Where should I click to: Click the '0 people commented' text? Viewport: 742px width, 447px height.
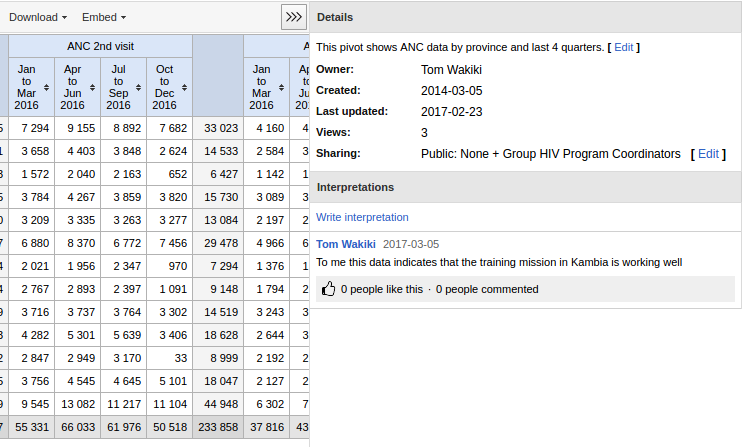coord(486,289)
